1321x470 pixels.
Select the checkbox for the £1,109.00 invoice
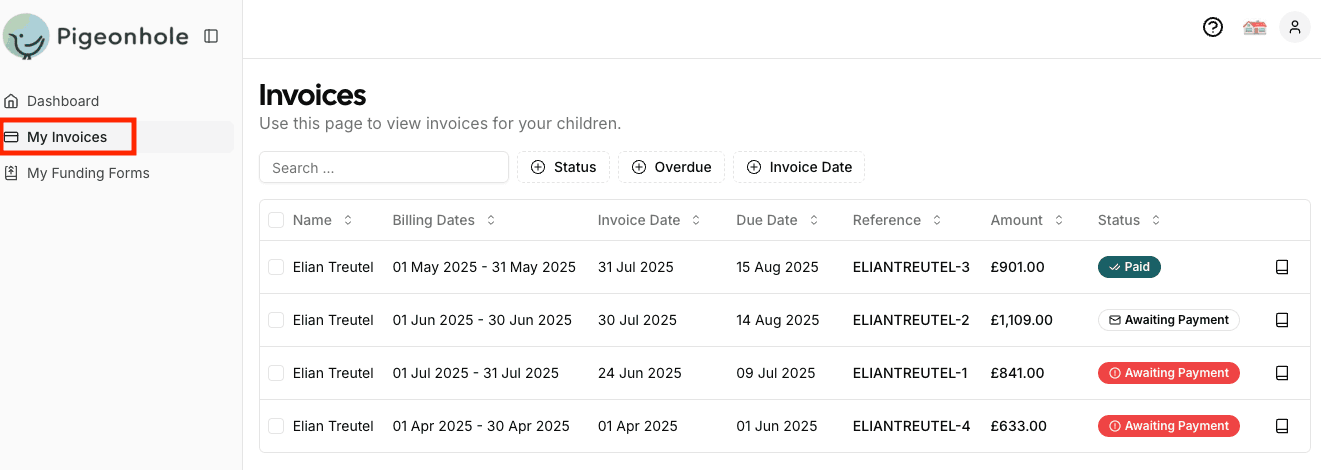276,320
